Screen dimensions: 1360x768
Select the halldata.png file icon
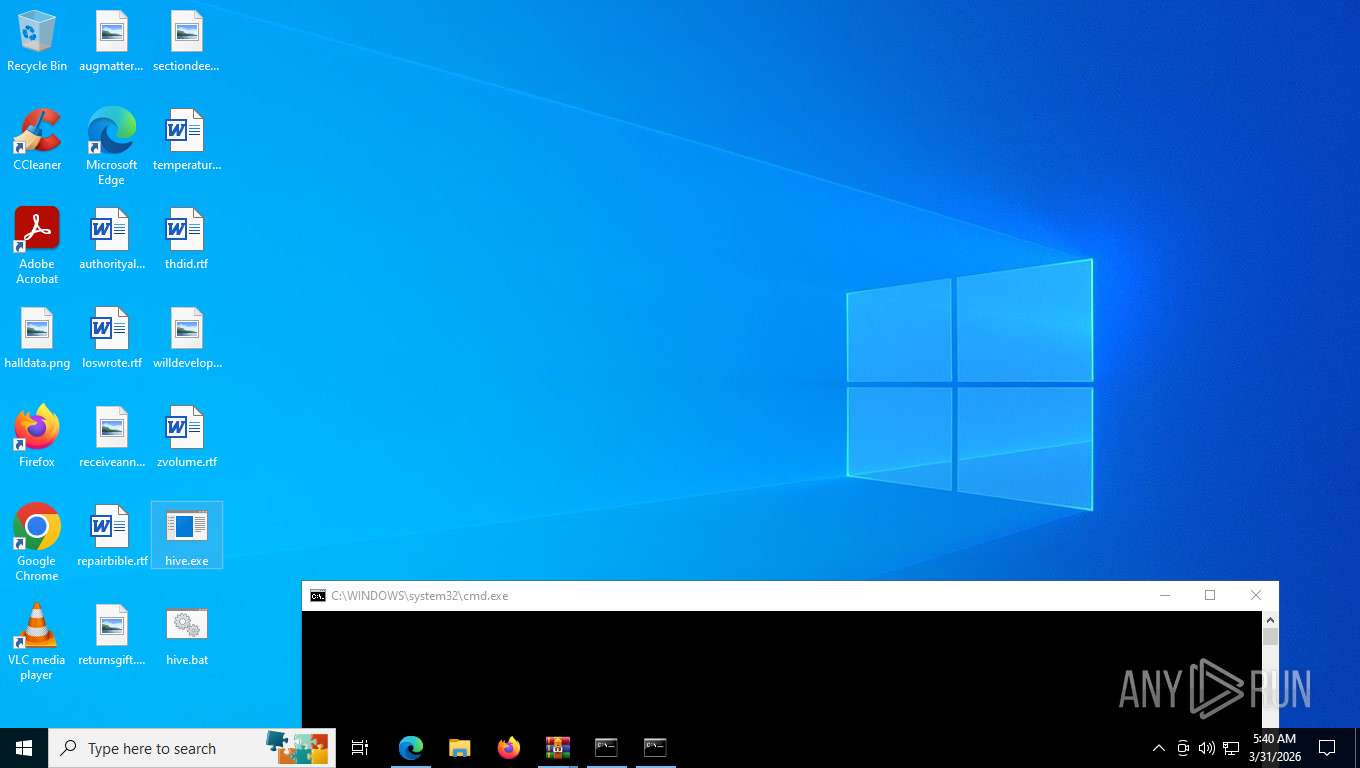37,338
